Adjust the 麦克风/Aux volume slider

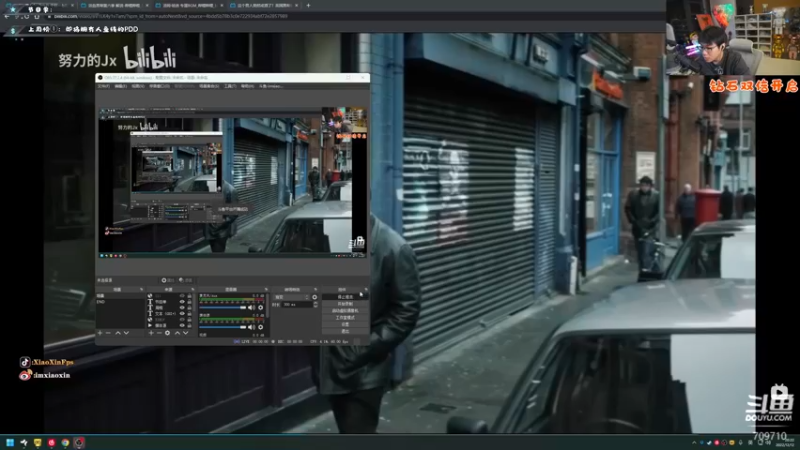223,308
